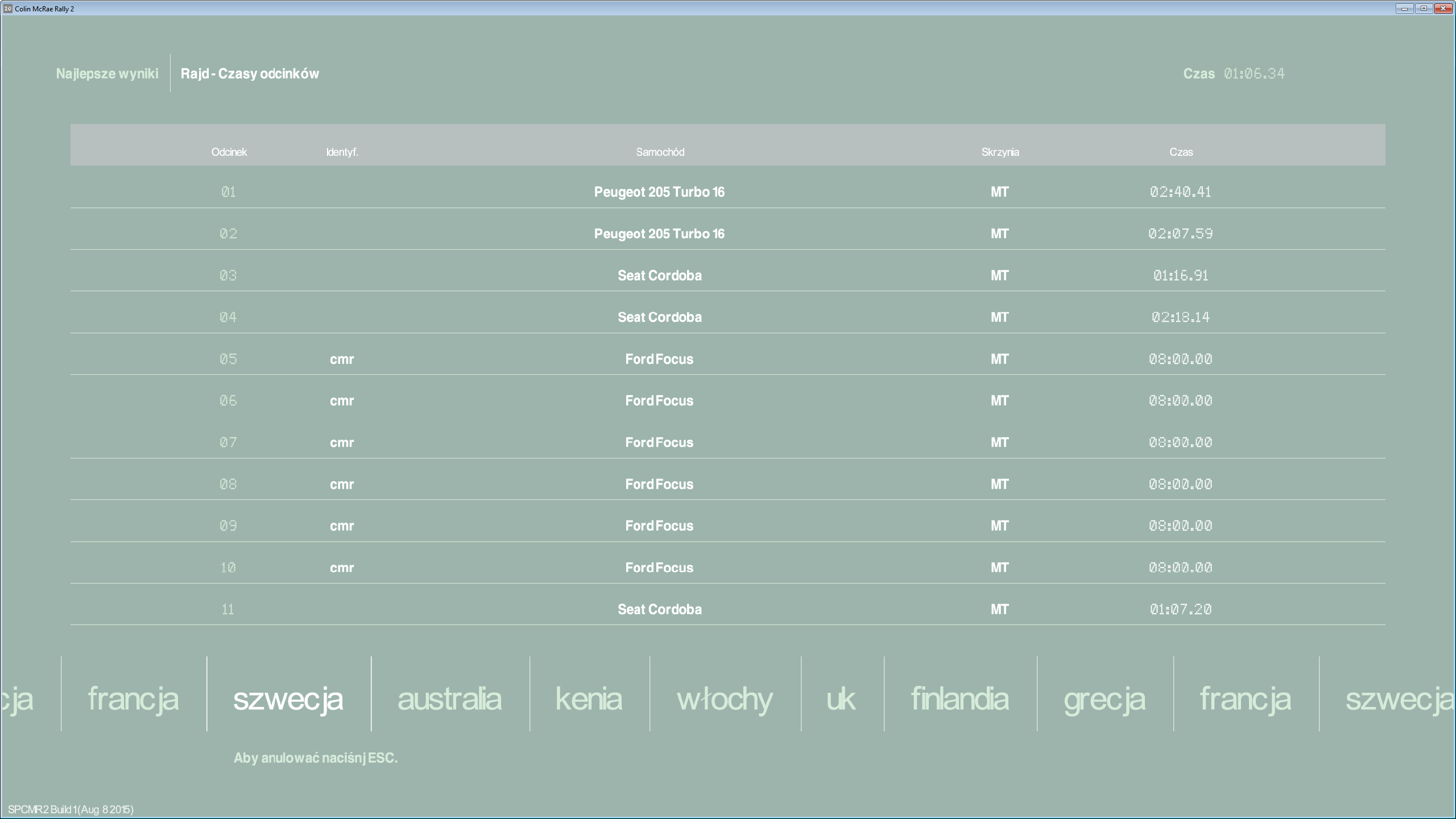
Task: Select stage 03 Seat Cordoba row
Action: pos(659,275)
